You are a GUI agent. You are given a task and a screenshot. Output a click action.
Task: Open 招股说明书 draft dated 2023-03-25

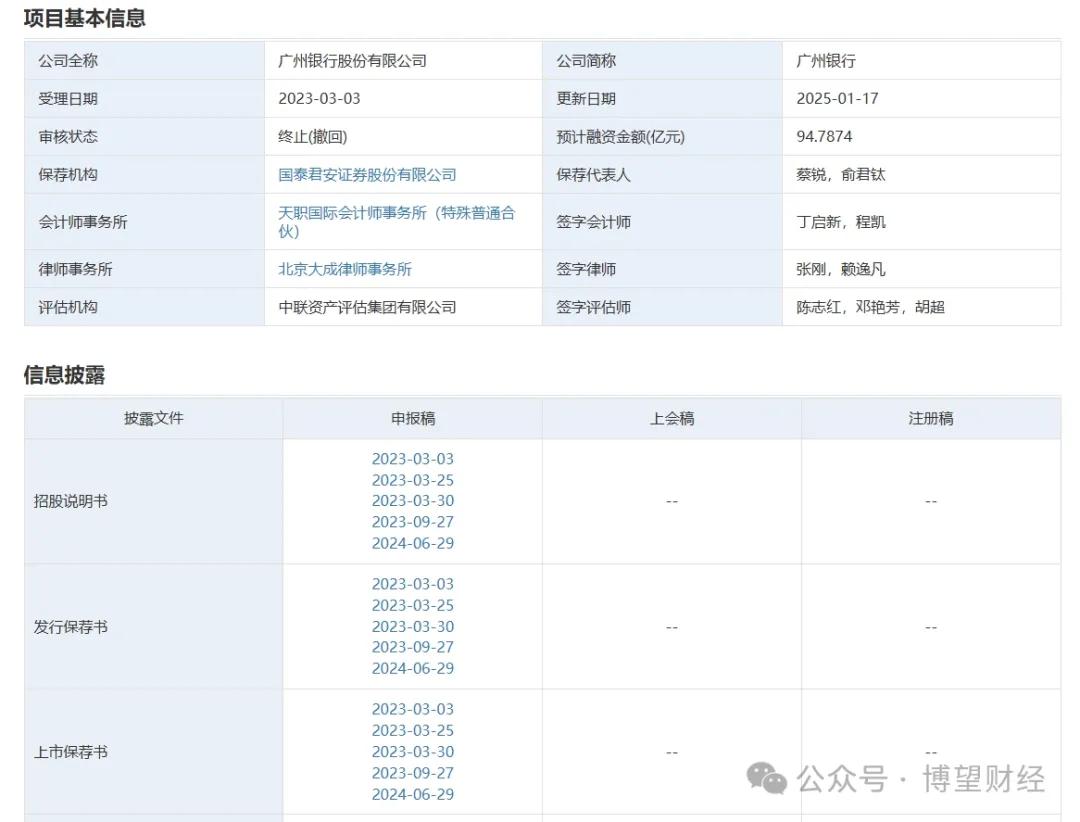413,480
